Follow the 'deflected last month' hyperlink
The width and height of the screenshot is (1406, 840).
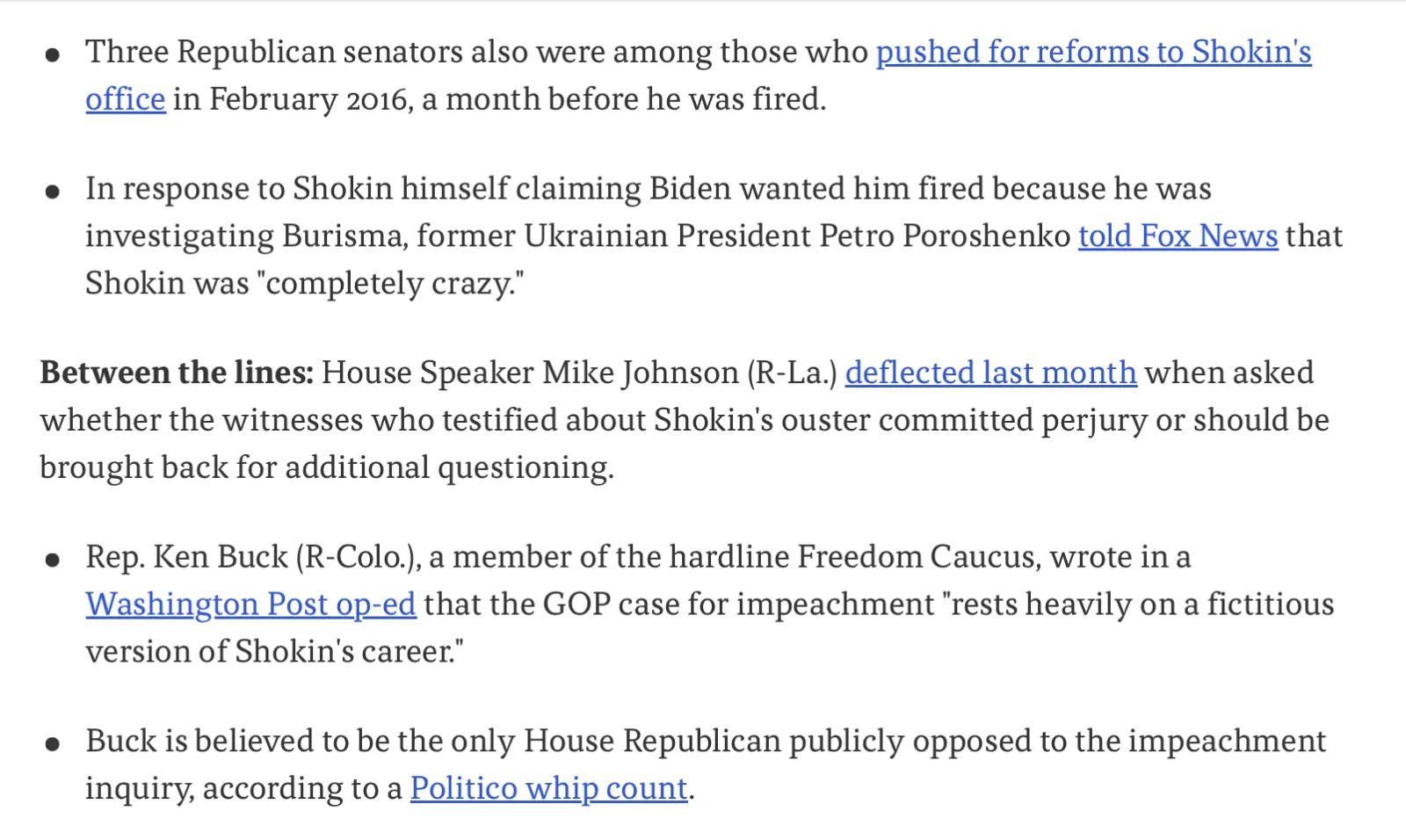(990, 373)
